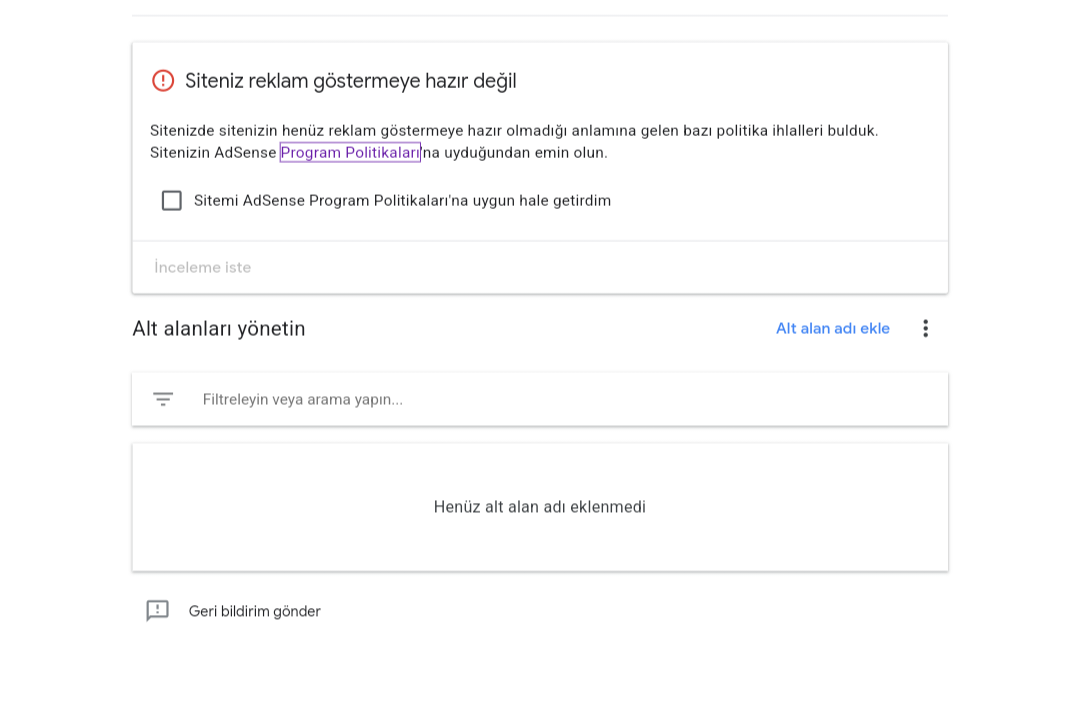1080x705 pixels.
Task: Click the feedback speech bubble icon
Action: click(158, 611)
